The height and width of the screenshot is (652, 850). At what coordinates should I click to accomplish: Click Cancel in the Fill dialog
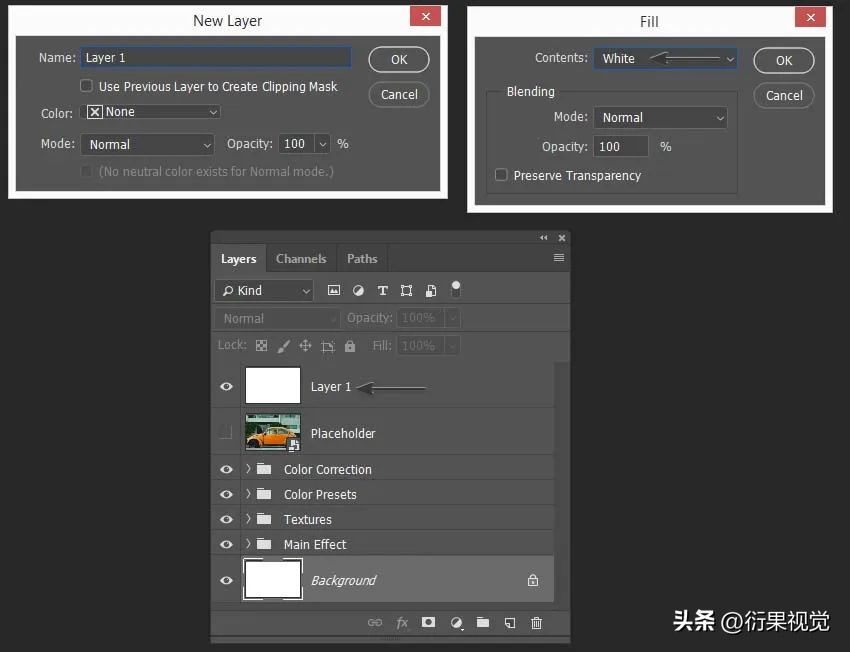point(784,96)
